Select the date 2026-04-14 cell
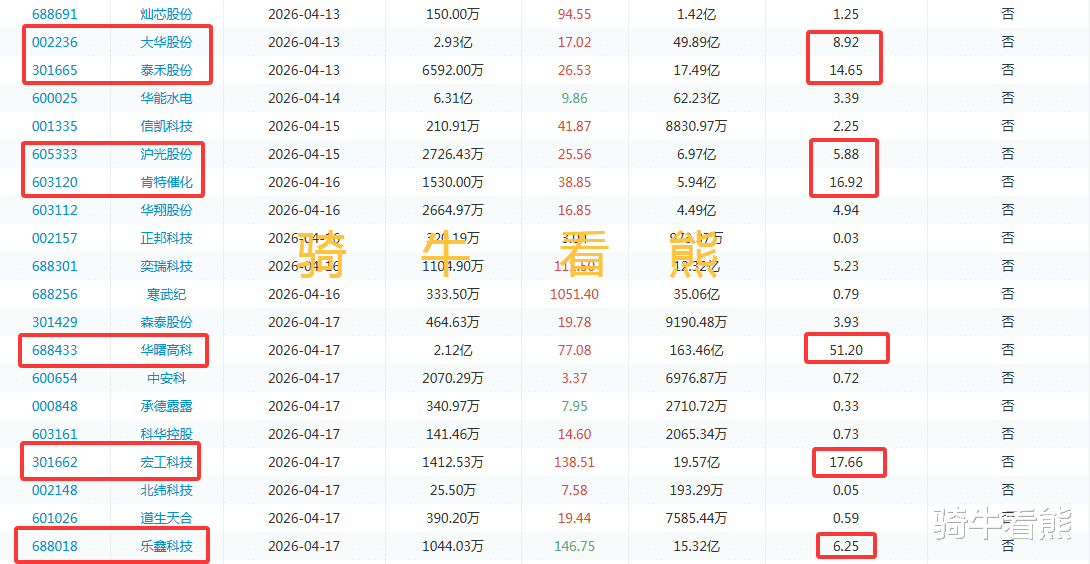 pyautogui.click(x=304, y=98)
